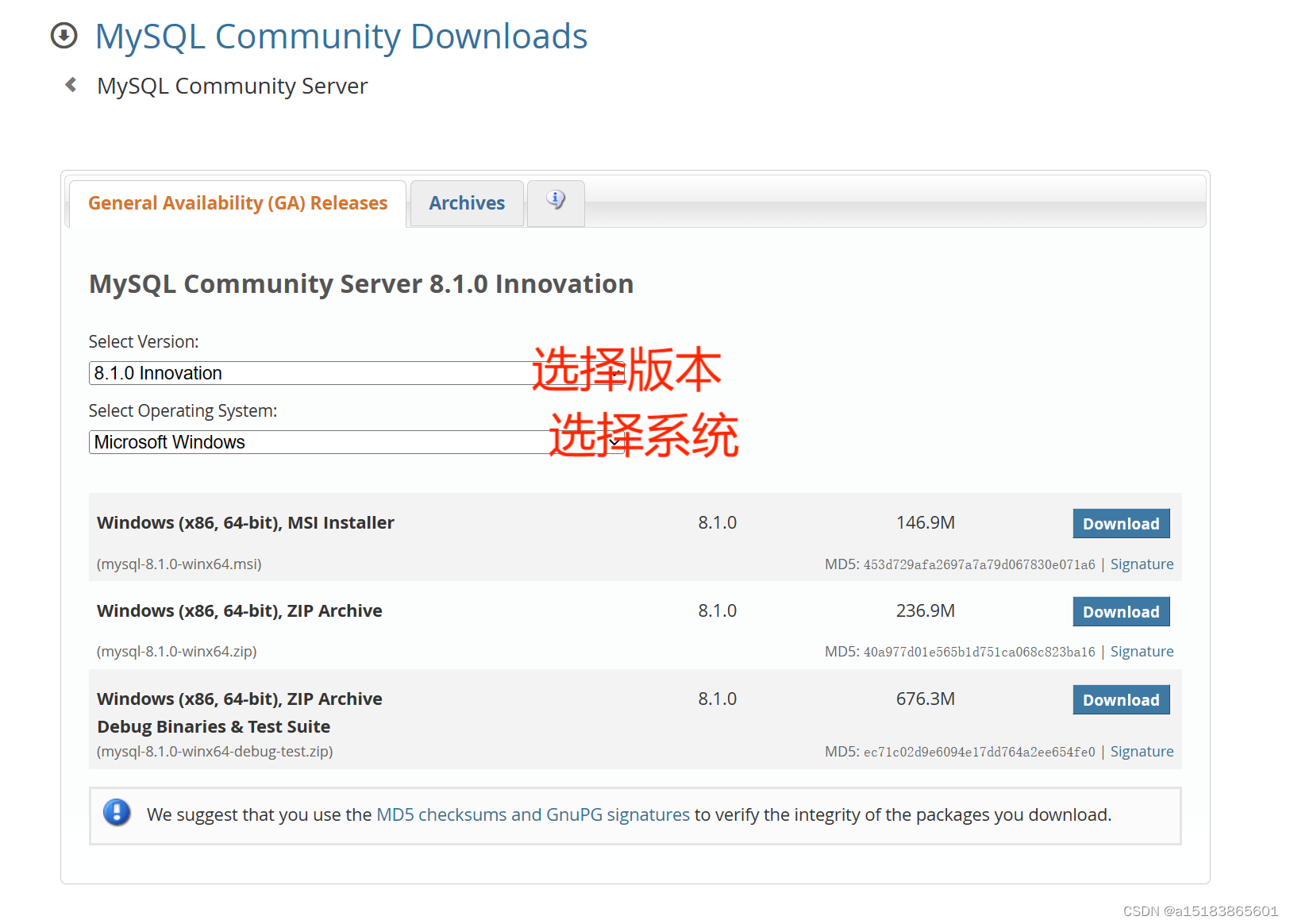Click the blue exclamation notice icon
This screenshot has height=924, width=1290.
[117, 813]
